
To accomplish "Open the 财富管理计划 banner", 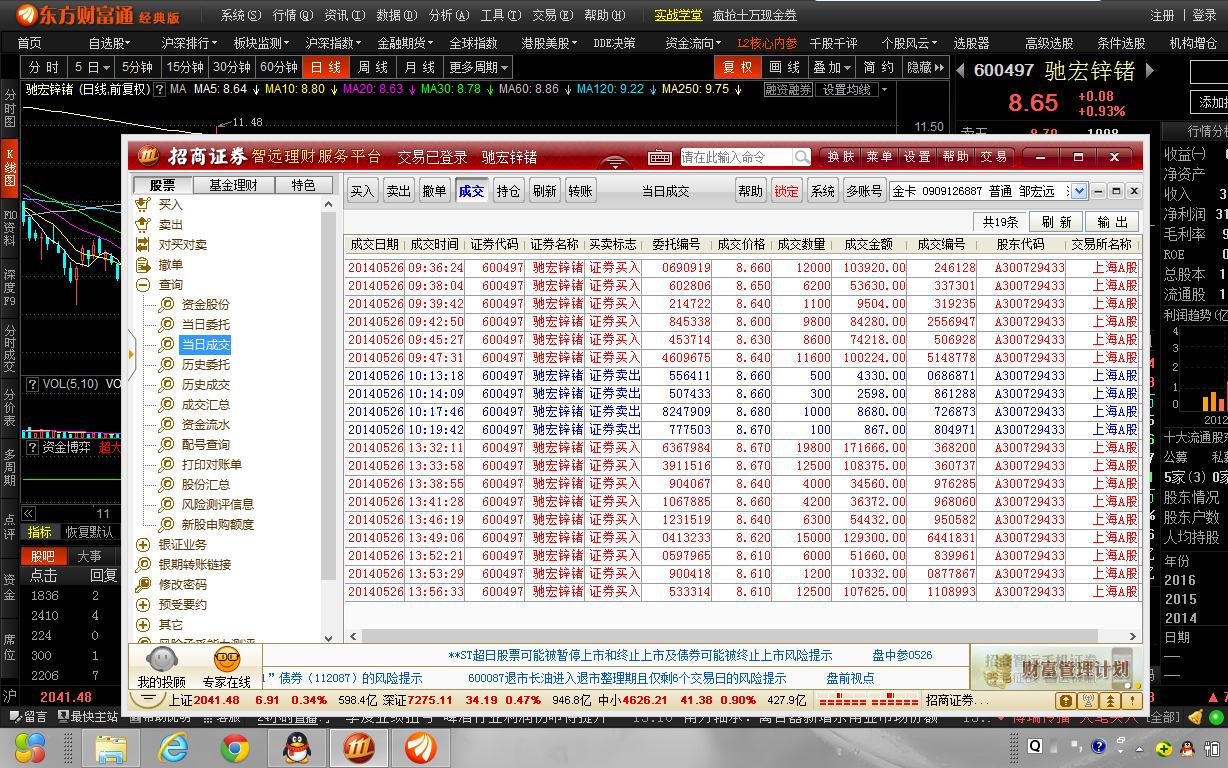I will point(1055,667).
